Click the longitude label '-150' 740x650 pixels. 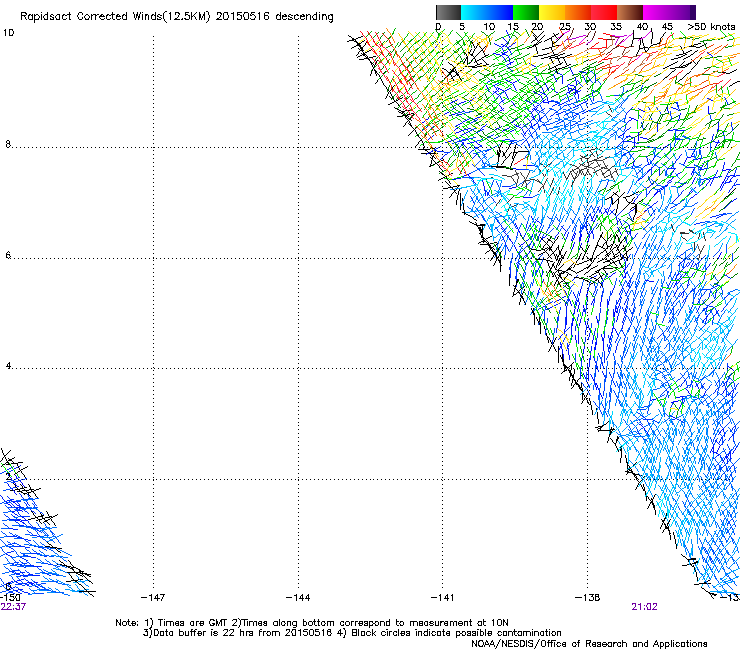[10, 598]
